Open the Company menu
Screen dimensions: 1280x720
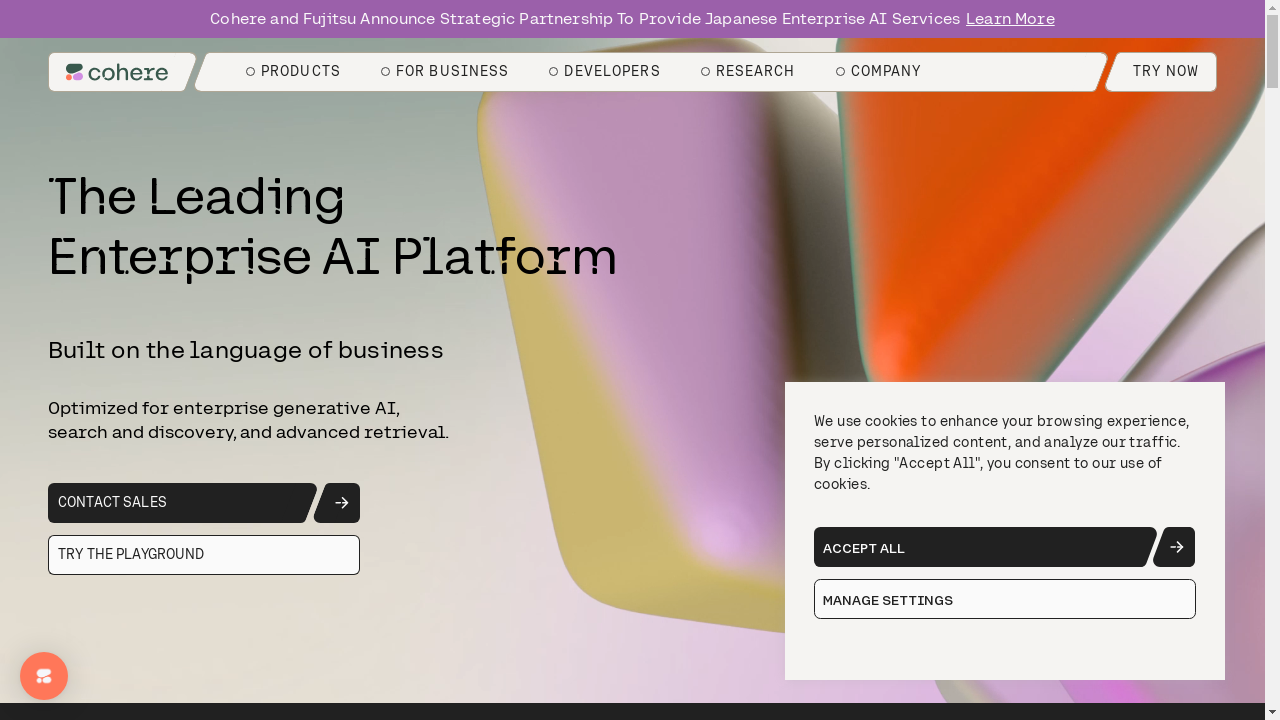click(878, 72)
